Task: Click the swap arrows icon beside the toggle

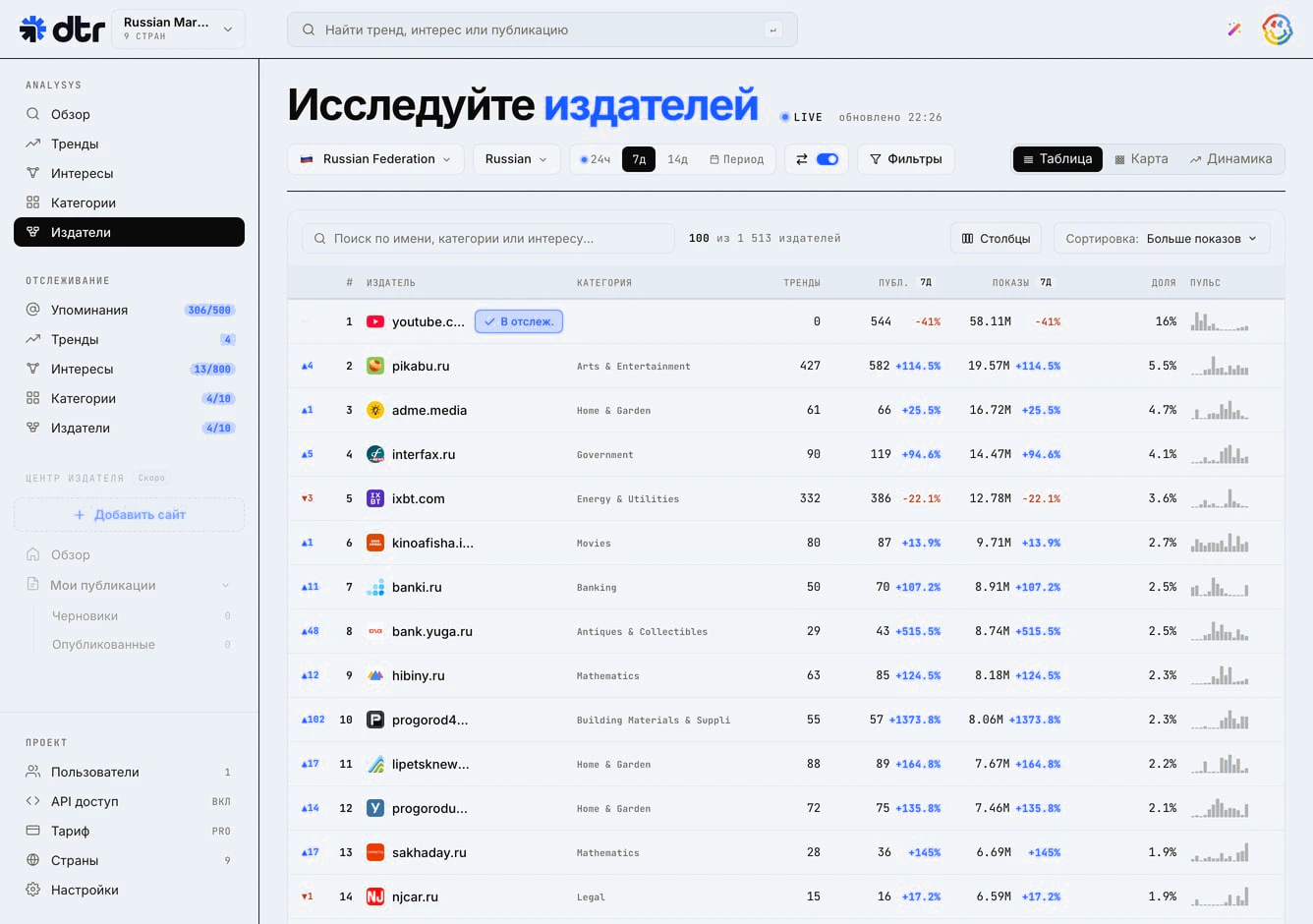Action: [x=802, y=159]
